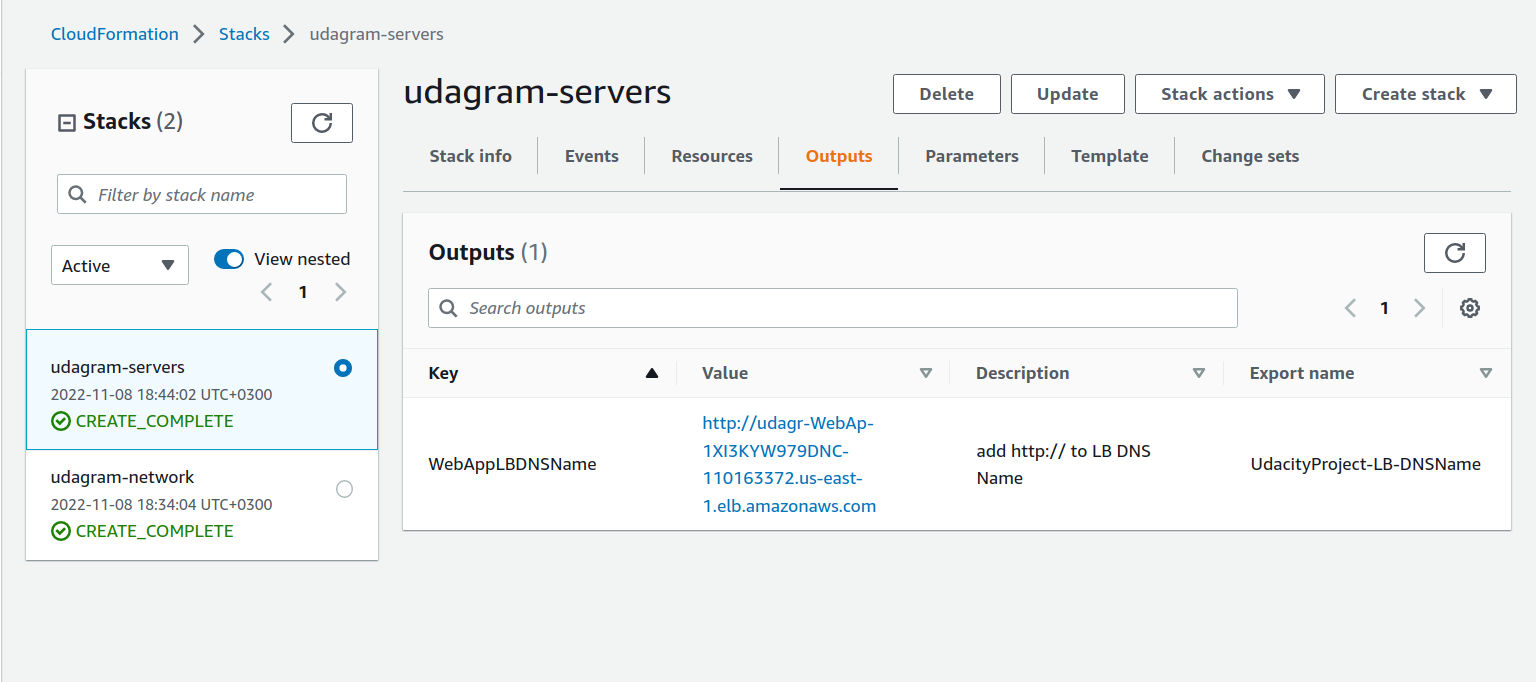Image resolution: width=1536 pixels, height=682 pixels.
Task: Toggle the View nested switch
Action: 229,259
